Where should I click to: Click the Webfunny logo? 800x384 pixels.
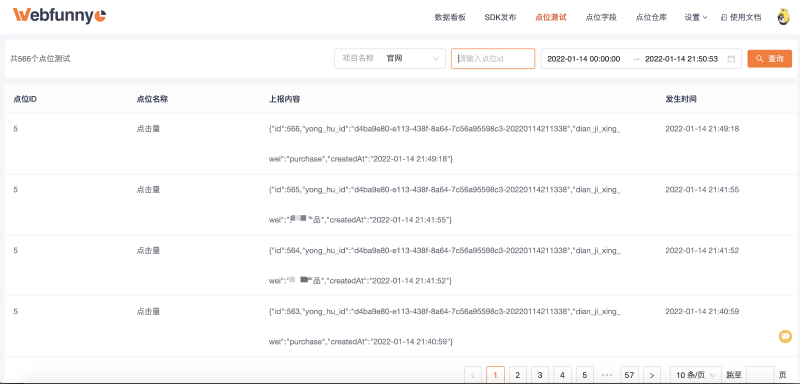coord(59,15)
